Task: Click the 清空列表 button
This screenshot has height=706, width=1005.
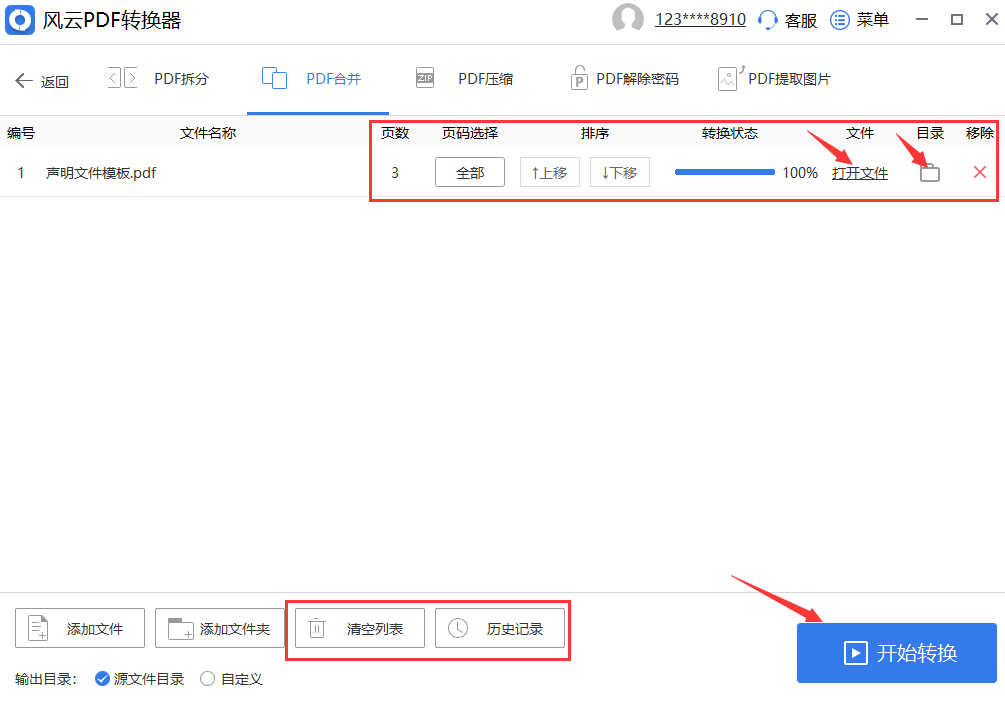Action: click(x=360, y=628)
